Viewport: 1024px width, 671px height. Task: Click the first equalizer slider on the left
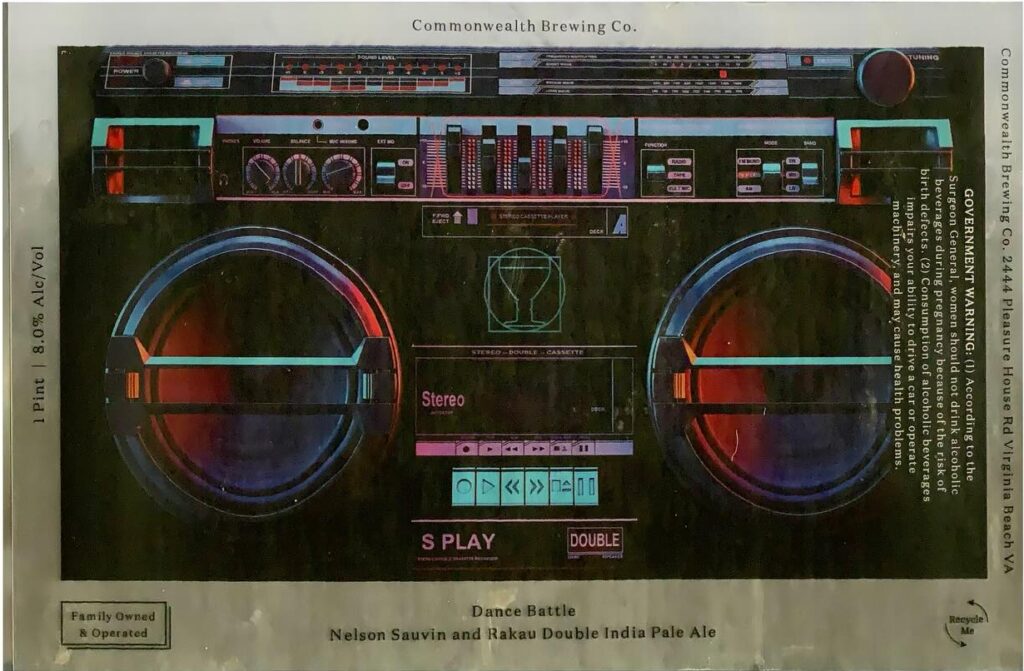(x=454, y=160)
